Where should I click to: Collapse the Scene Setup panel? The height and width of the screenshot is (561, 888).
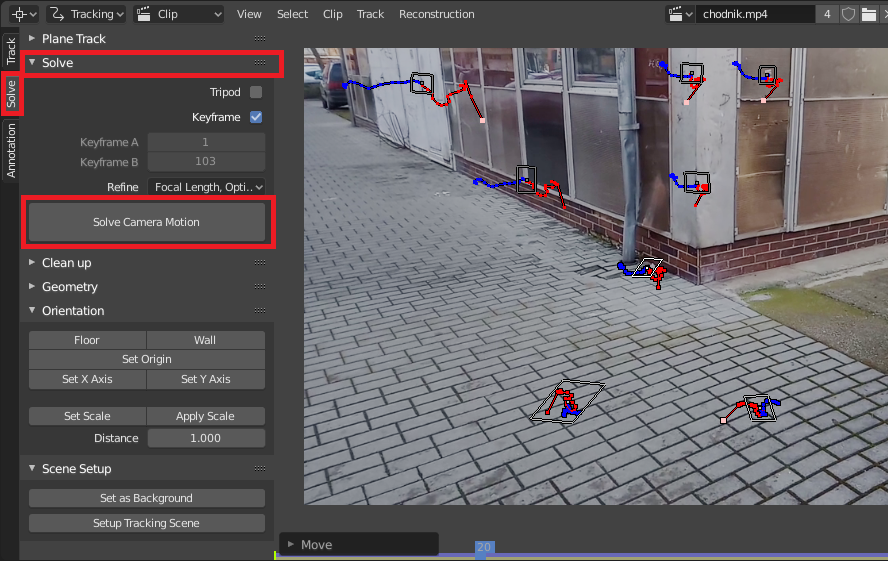[32, 469]
